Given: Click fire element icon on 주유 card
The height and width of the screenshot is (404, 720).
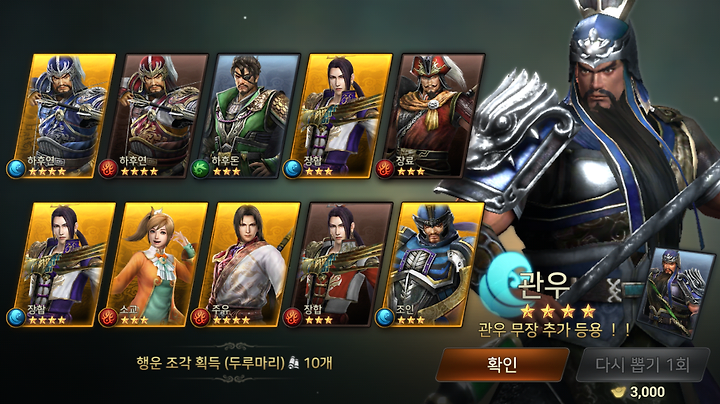Looking at the screenshot, I should click(x=200, y=318).
